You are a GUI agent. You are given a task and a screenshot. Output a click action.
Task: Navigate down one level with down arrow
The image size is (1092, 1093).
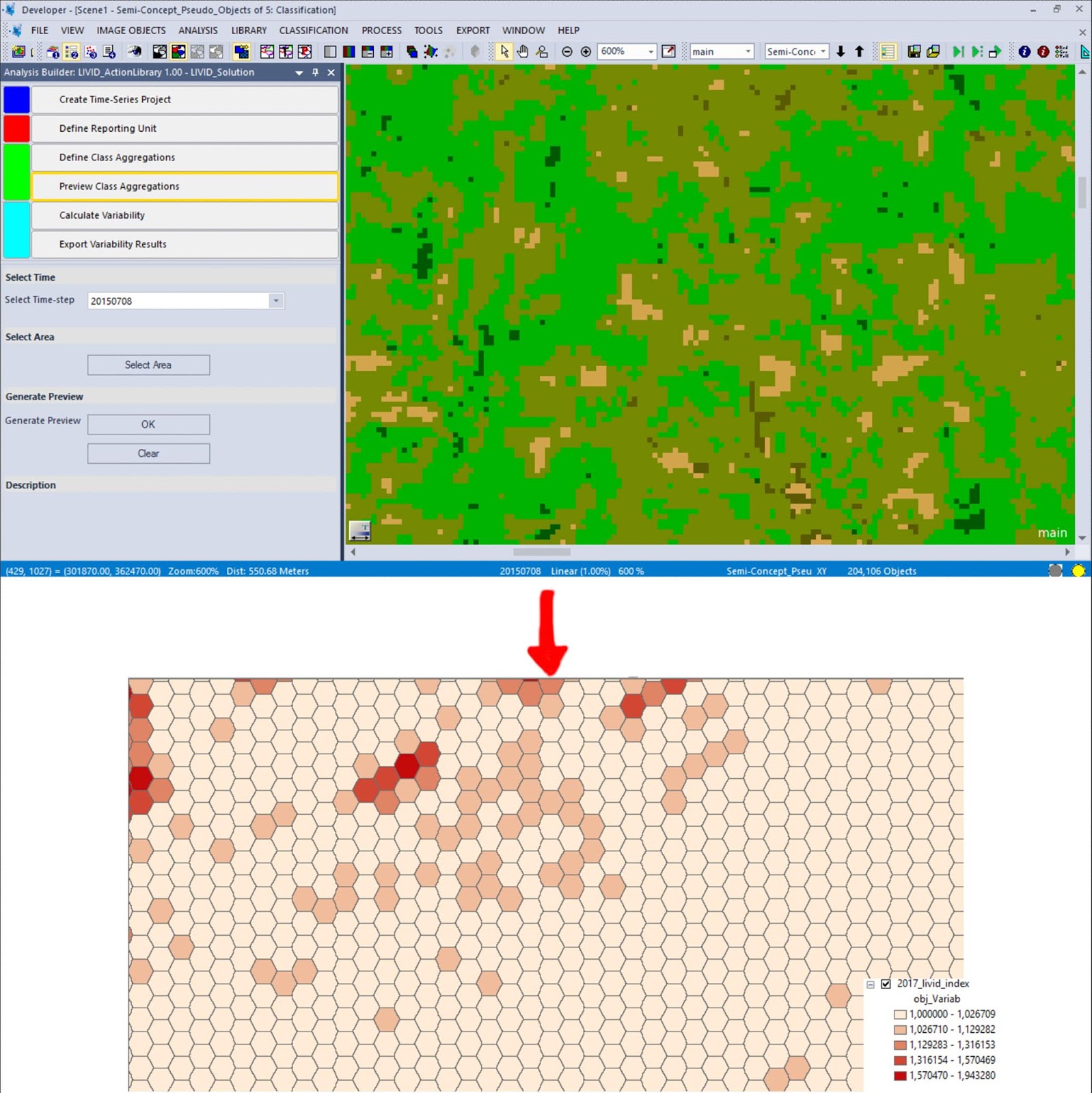[841, 52]
